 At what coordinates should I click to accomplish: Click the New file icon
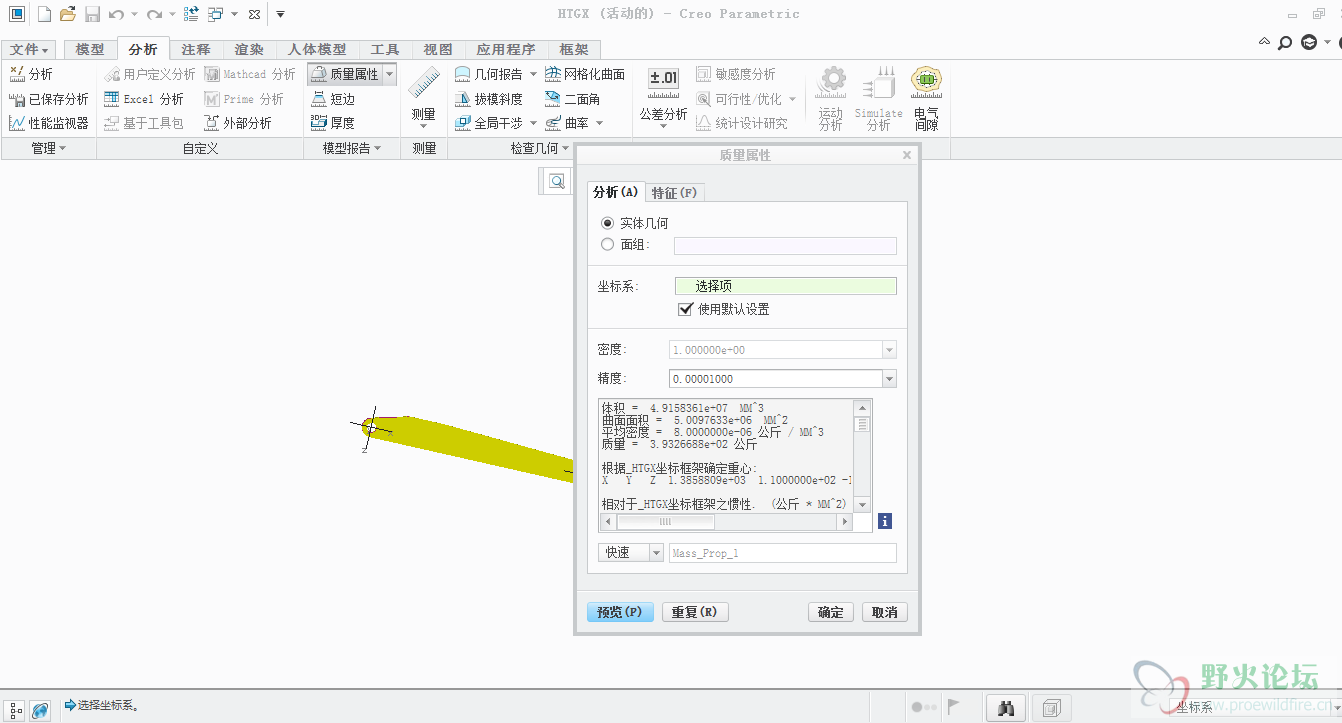(x=43, y=14)
